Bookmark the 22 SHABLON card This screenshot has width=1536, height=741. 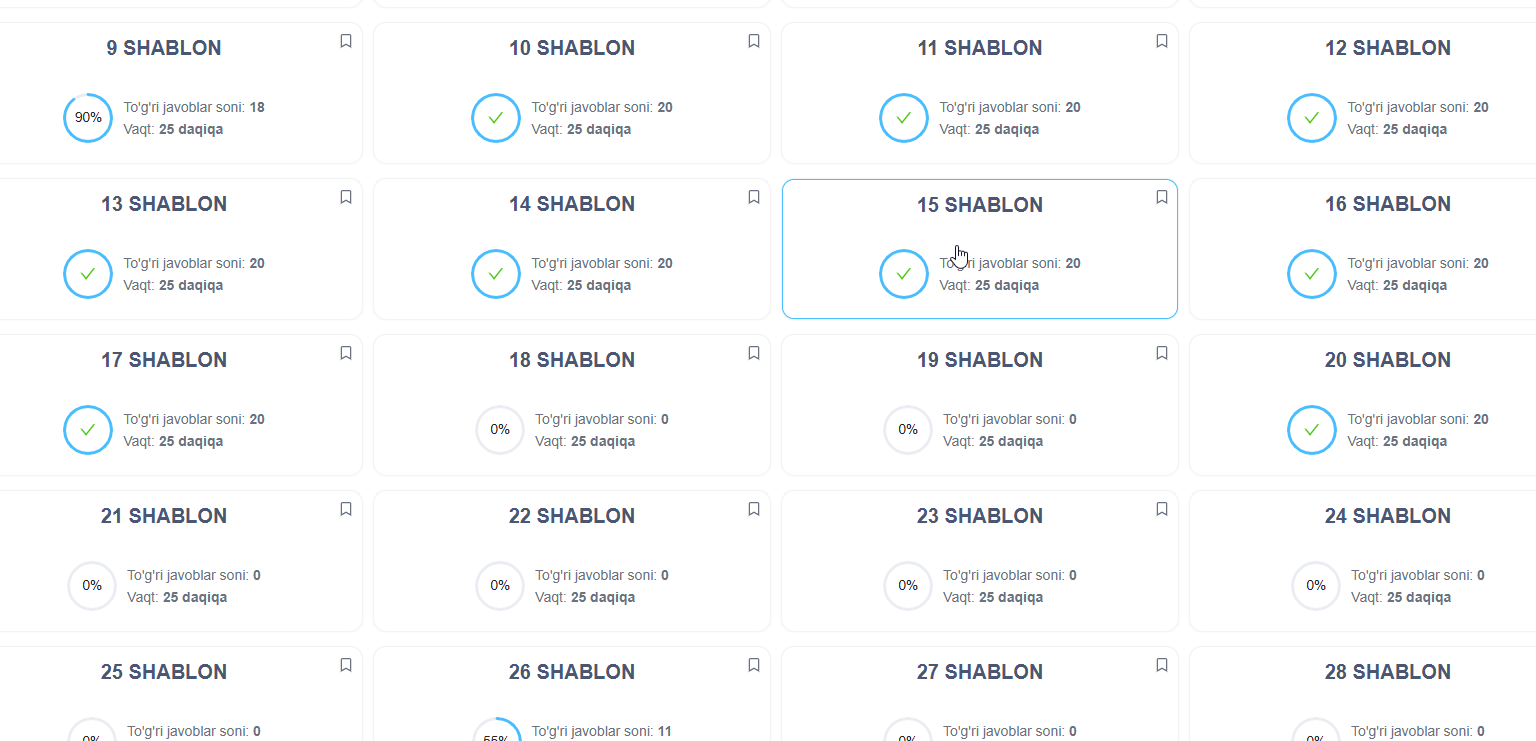click(x=754, y=509)
